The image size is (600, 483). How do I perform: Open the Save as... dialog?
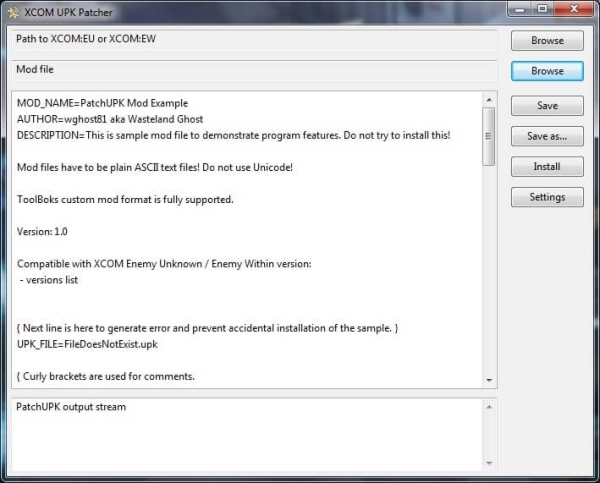click(547, 136)
